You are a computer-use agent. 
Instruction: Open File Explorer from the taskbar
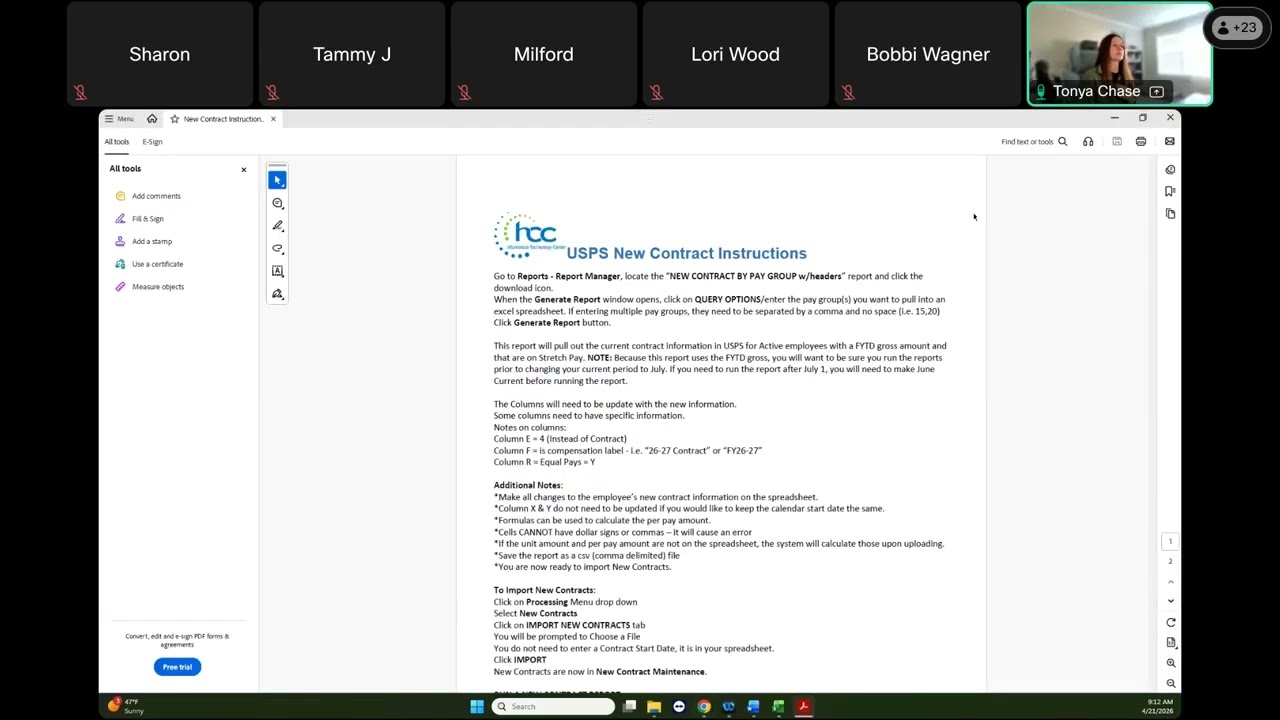click(x=654, y=707)
